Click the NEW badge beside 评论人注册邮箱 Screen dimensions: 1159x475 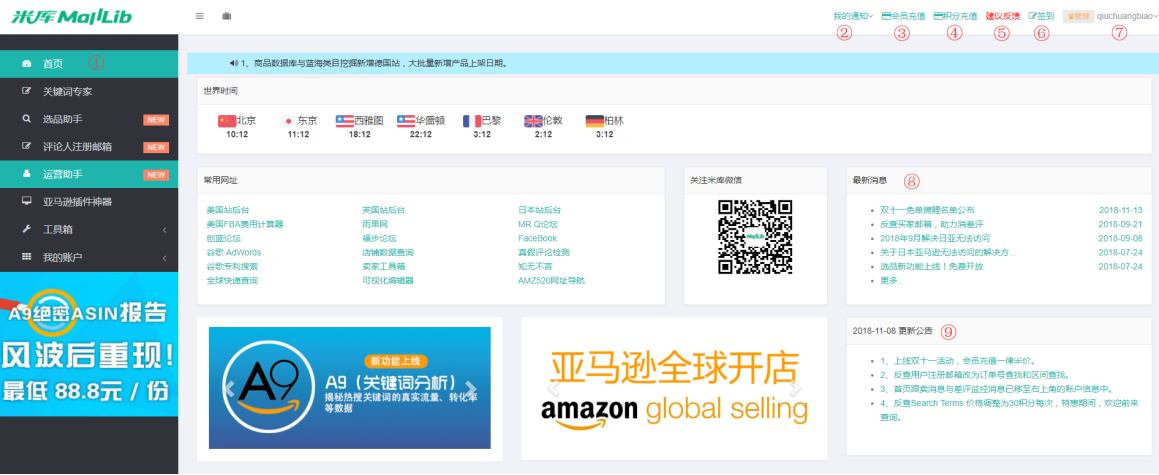(x=156, y=147)
